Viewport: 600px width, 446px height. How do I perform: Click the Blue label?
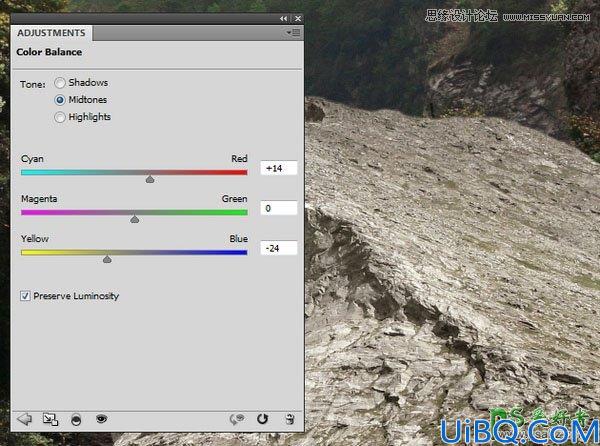238,239
